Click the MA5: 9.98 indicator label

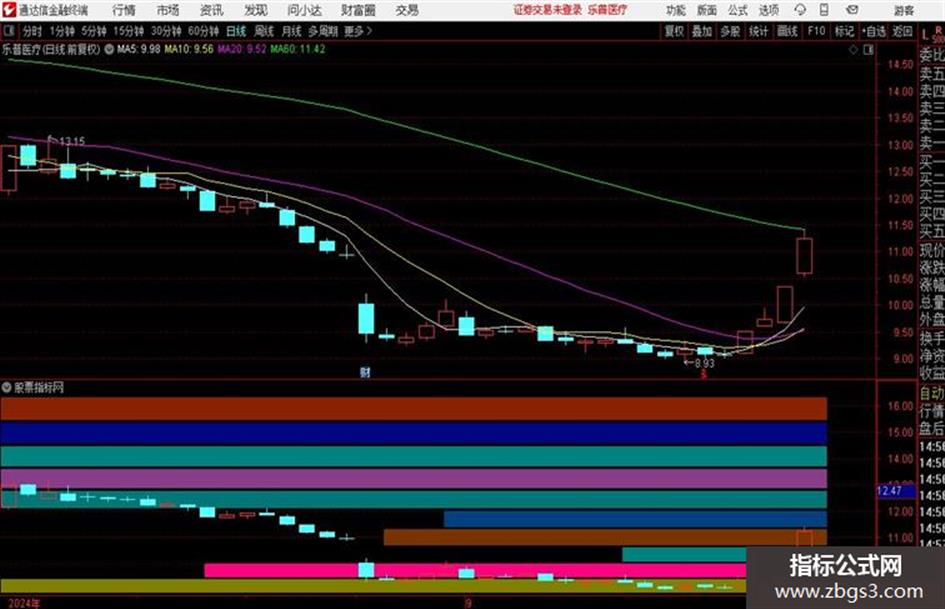[139, 49]
